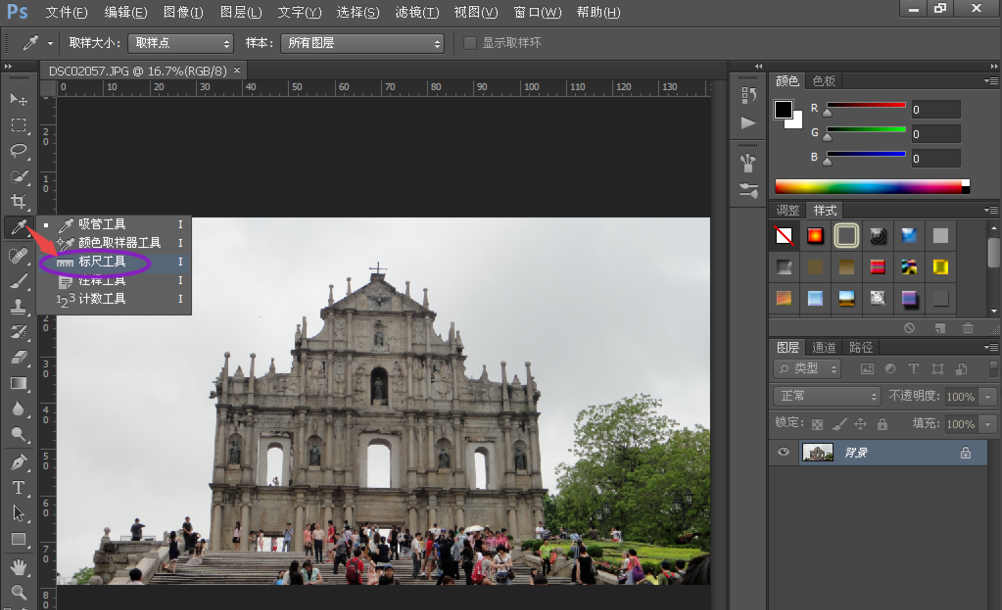Enable the 显示取样环 checkbox
Image resolution: width=1002 pixels, height=610 pixels.
coord(470,43)
